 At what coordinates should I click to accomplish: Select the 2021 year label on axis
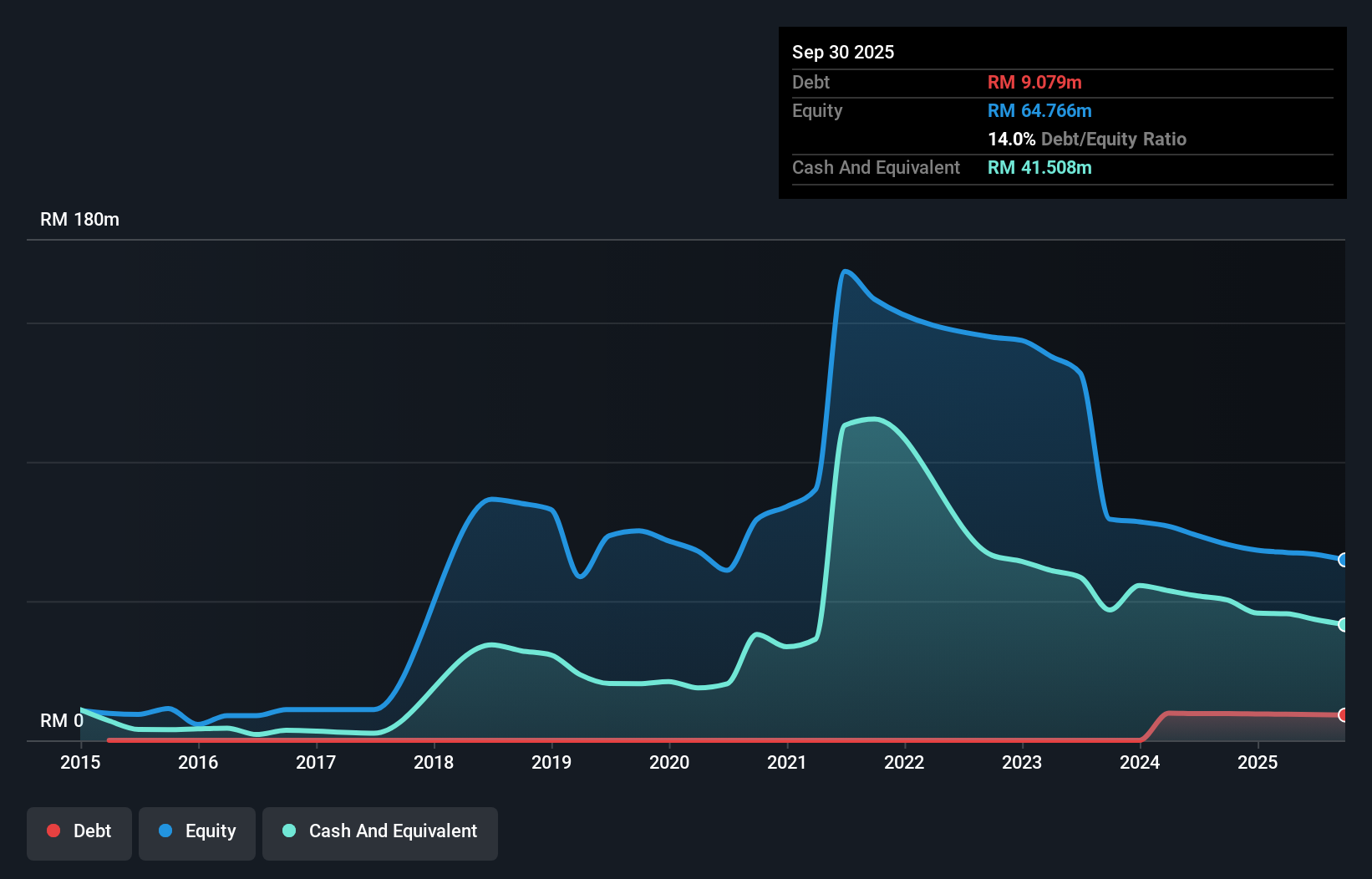786,762
